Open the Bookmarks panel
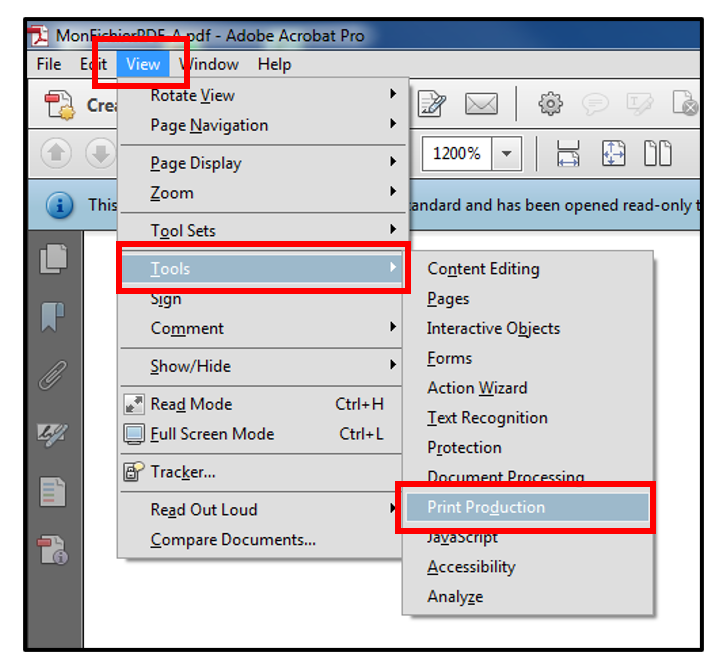The width and height of the screenshot is (722, 667). click(x=54, y=317)
